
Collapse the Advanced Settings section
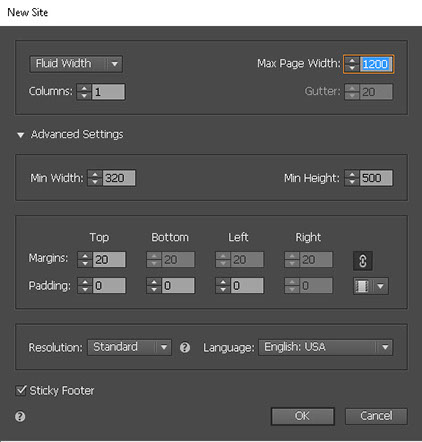pyautogui.click(x=20, y=135)
